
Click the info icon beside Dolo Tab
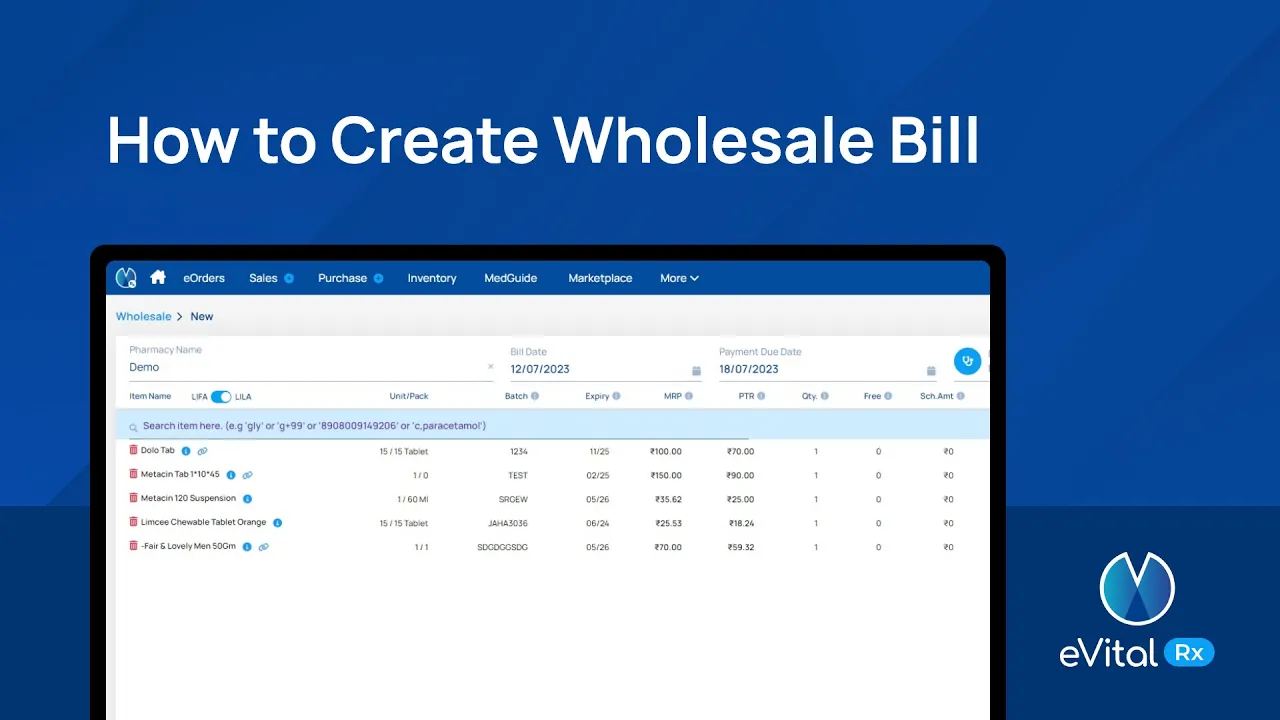[x=186, y=451]
